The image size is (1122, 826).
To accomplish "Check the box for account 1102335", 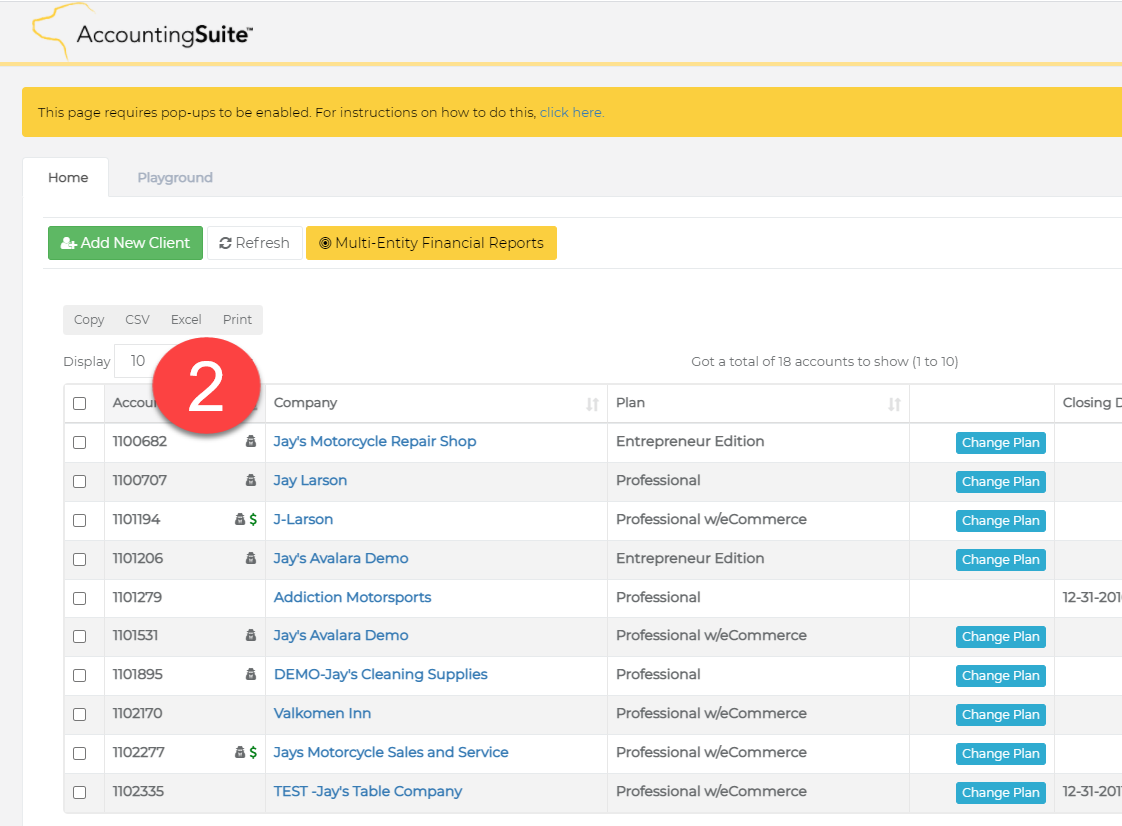I will pos(79,792).
